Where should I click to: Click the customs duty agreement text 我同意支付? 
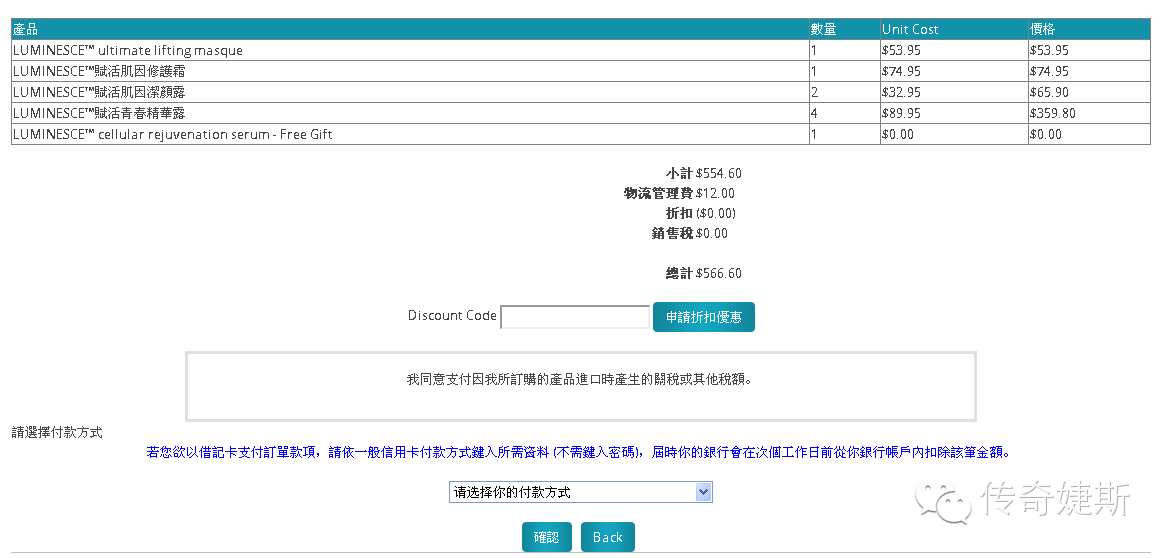[x=581, y=379]
